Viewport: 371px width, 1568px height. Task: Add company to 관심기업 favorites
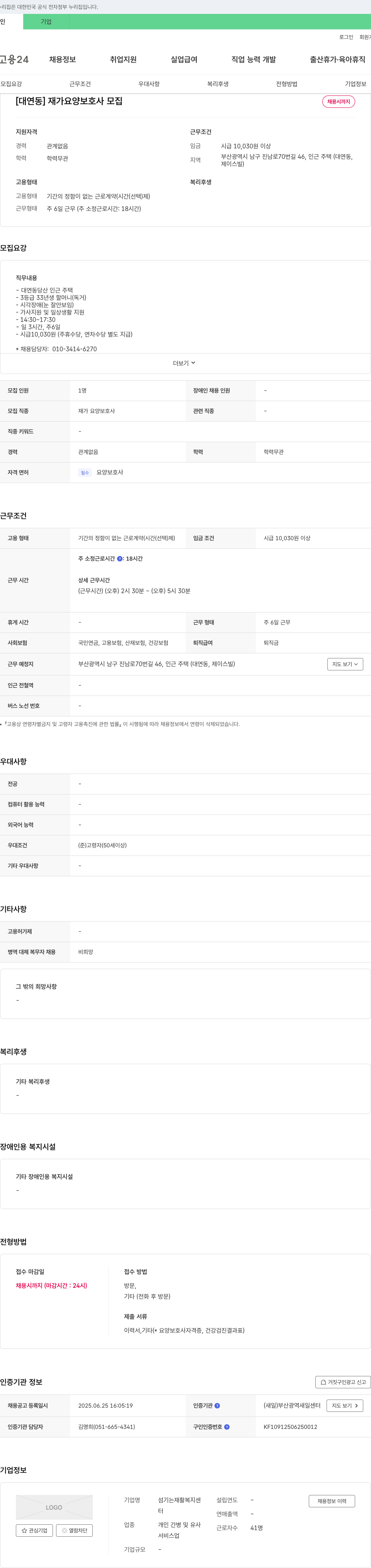click(x=34, y=1530)
